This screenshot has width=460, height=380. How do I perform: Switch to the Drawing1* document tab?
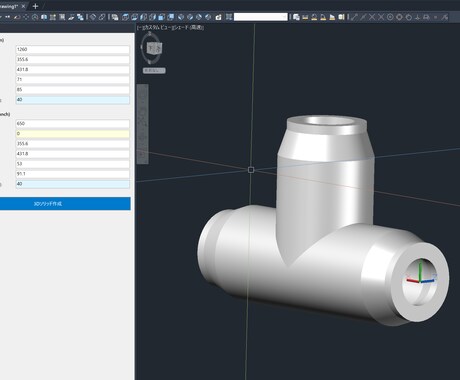pyautogui.click(x=8, y=6)
